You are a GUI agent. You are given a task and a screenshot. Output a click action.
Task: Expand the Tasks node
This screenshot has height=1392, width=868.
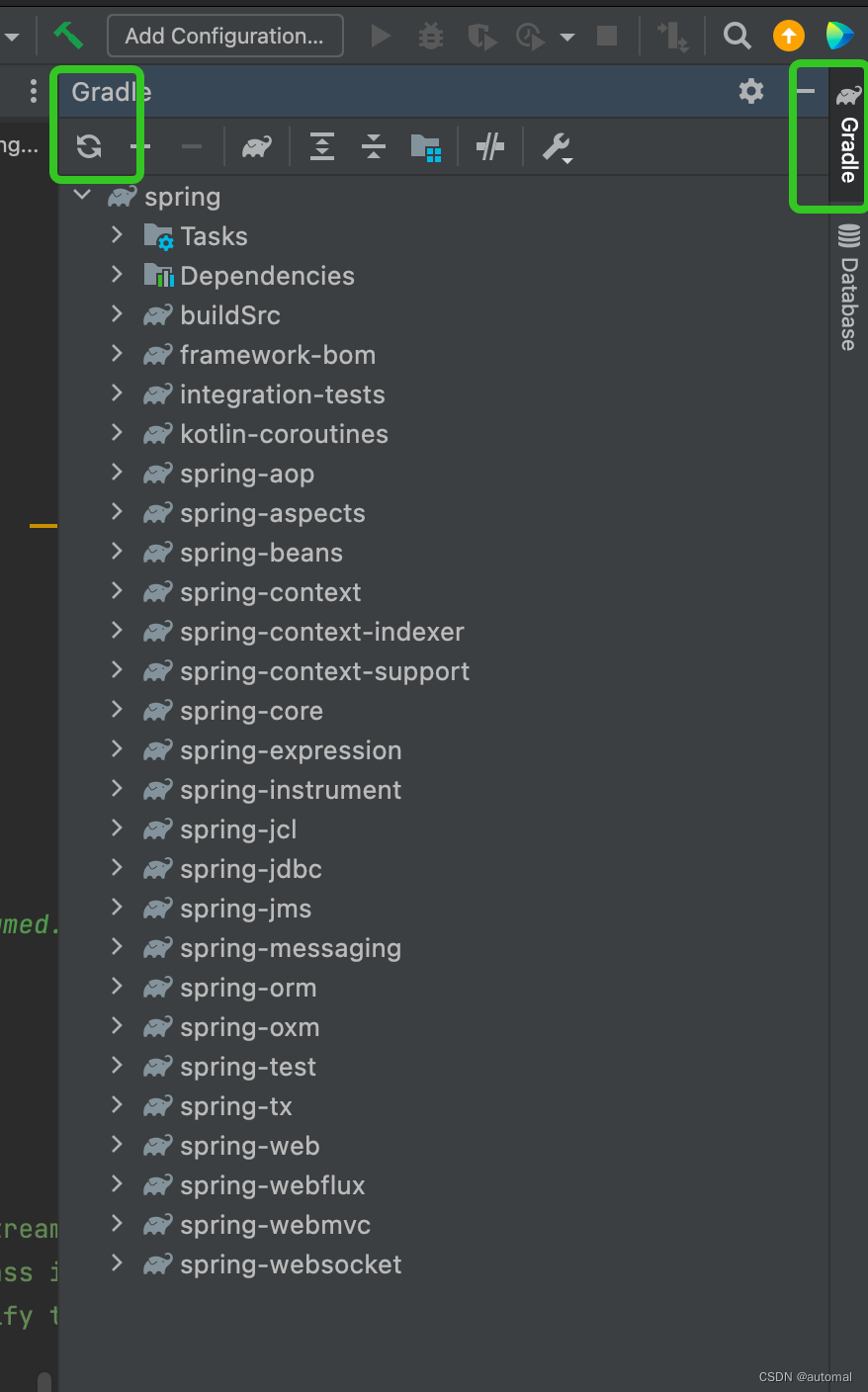coord(117,235)
